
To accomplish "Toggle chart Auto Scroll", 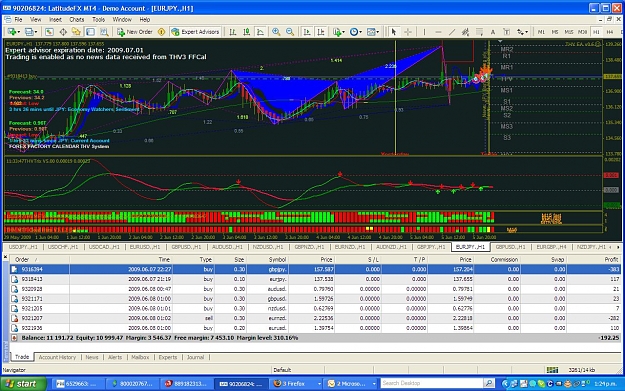I will point(307,32).
